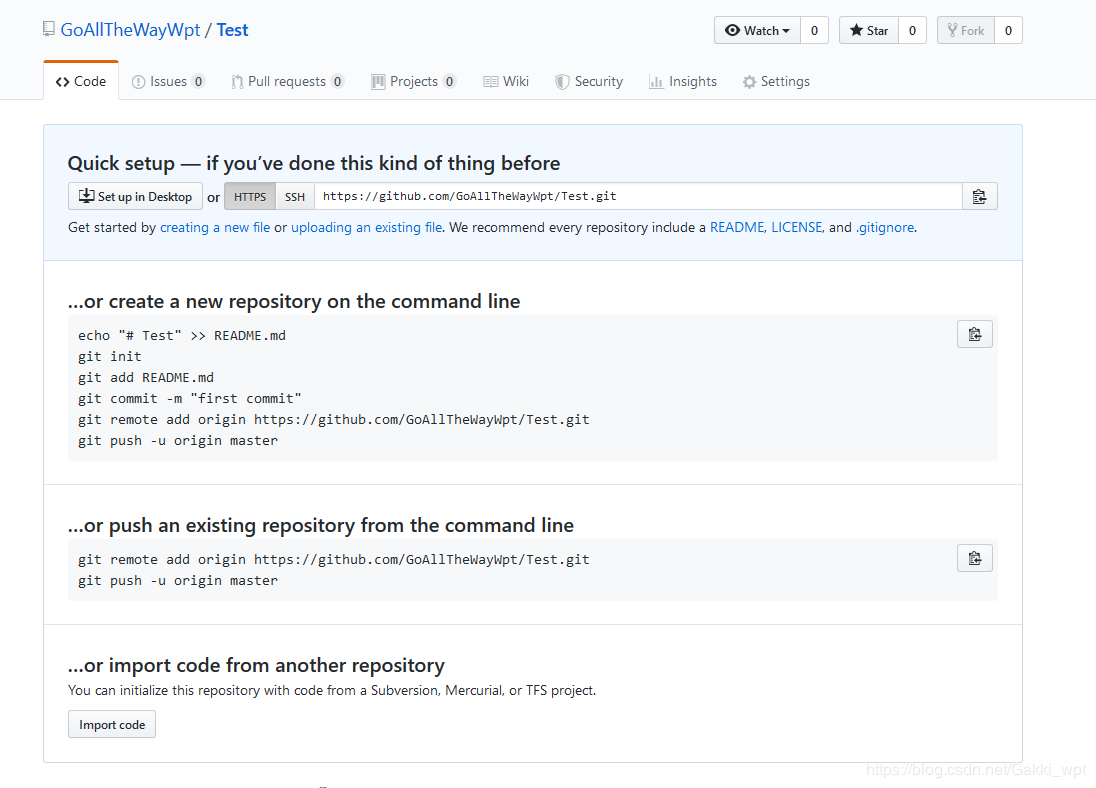Switch clone URL to SSH
Image resolution: width=1096 pixels, height=788 pixels.
pyautogui.click(x=295, y=197)
